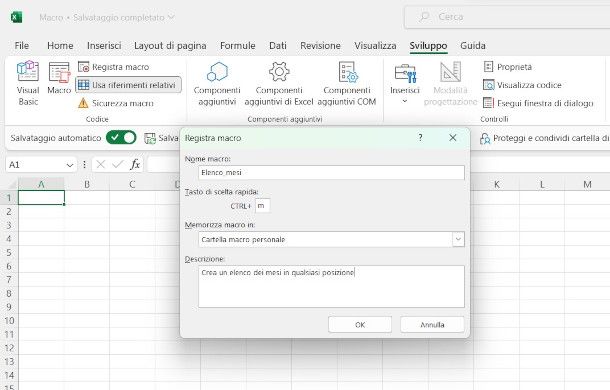Select column K header
Viewport: 610px width, 390px height.
pos(496,184)
